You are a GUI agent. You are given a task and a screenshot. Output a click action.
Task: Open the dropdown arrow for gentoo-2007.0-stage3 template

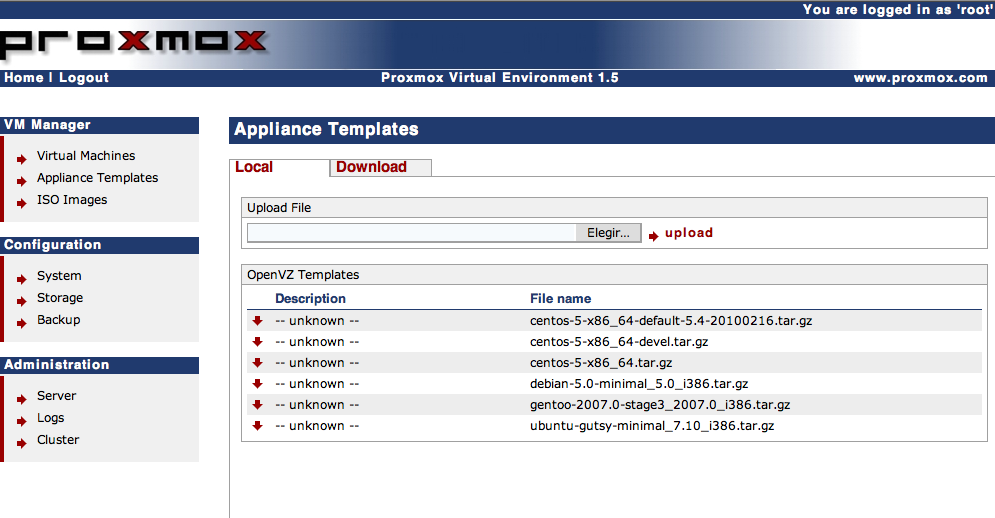[257, 405]
